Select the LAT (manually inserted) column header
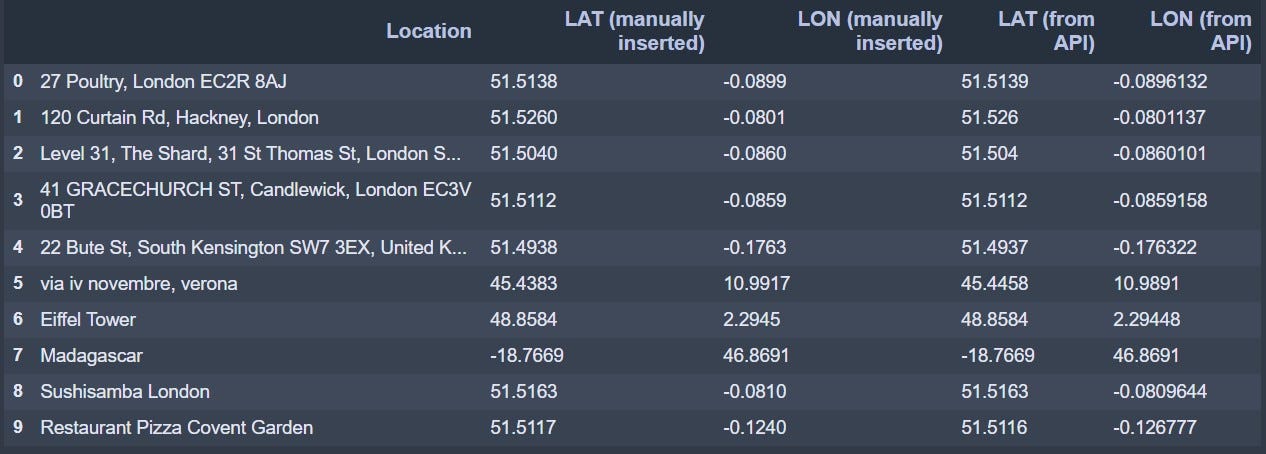Viewport: 1266px width, 454px height. point(634,31)
